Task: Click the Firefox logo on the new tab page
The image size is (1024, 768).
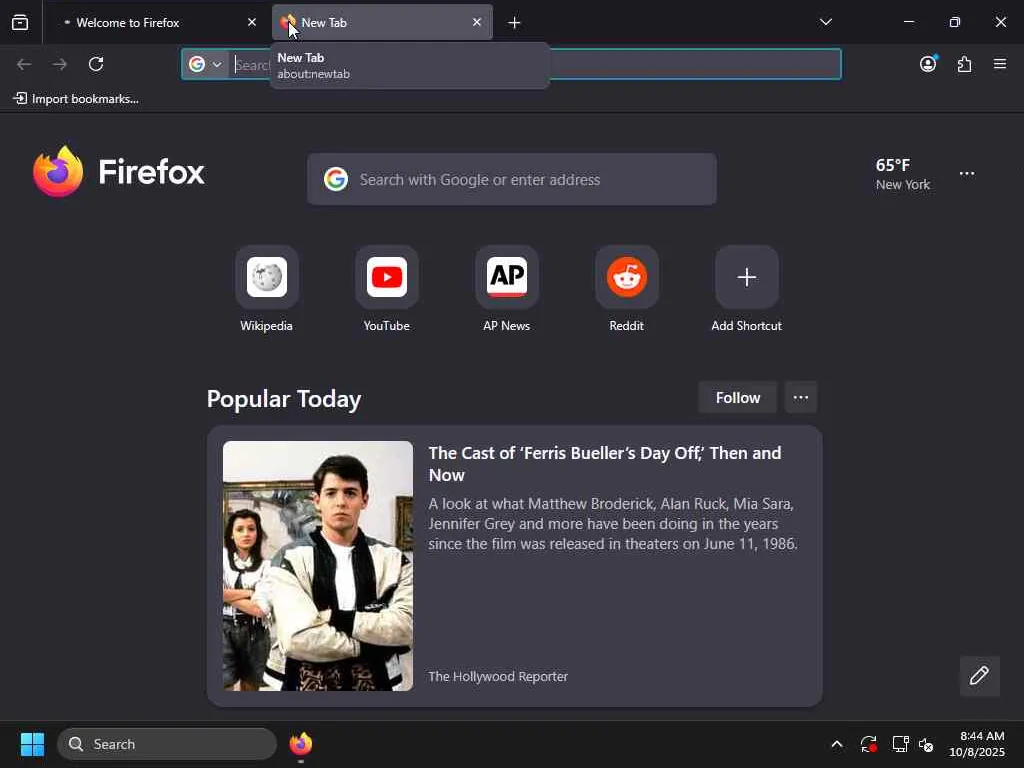Action: click(x=119, y=172)
